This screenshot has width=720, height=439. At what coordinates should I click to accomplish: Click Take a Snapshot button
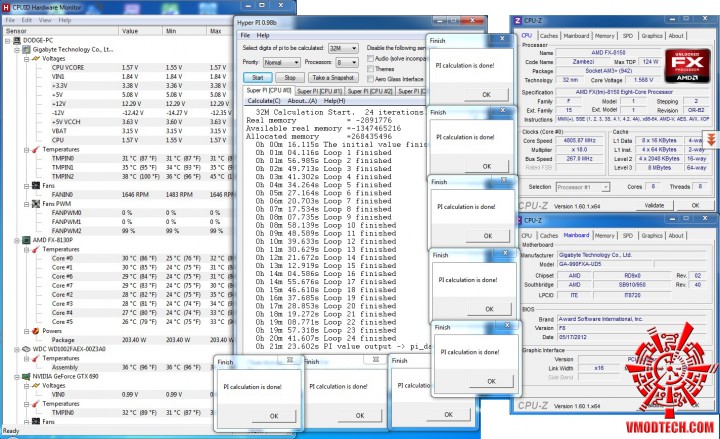click(x=333, y=78)
